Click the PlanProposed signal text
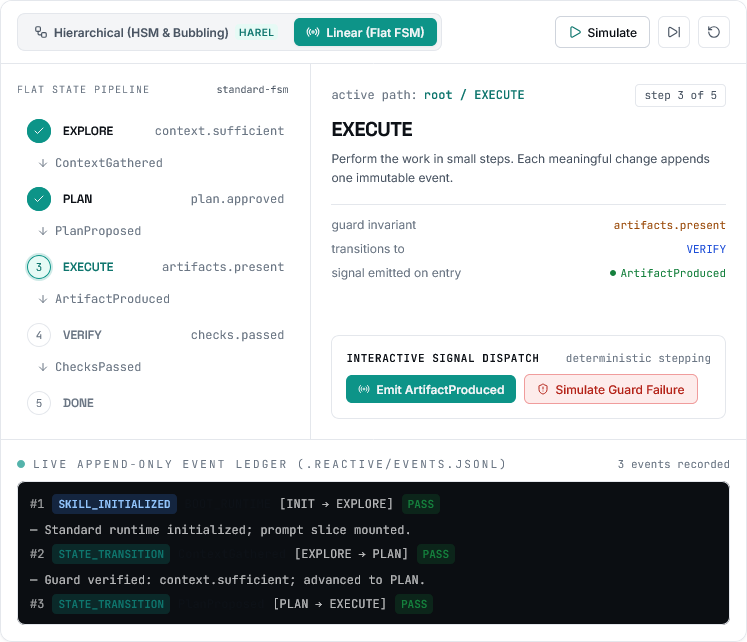The height and width of the screenshot is (642, 747). click(98, 231)
